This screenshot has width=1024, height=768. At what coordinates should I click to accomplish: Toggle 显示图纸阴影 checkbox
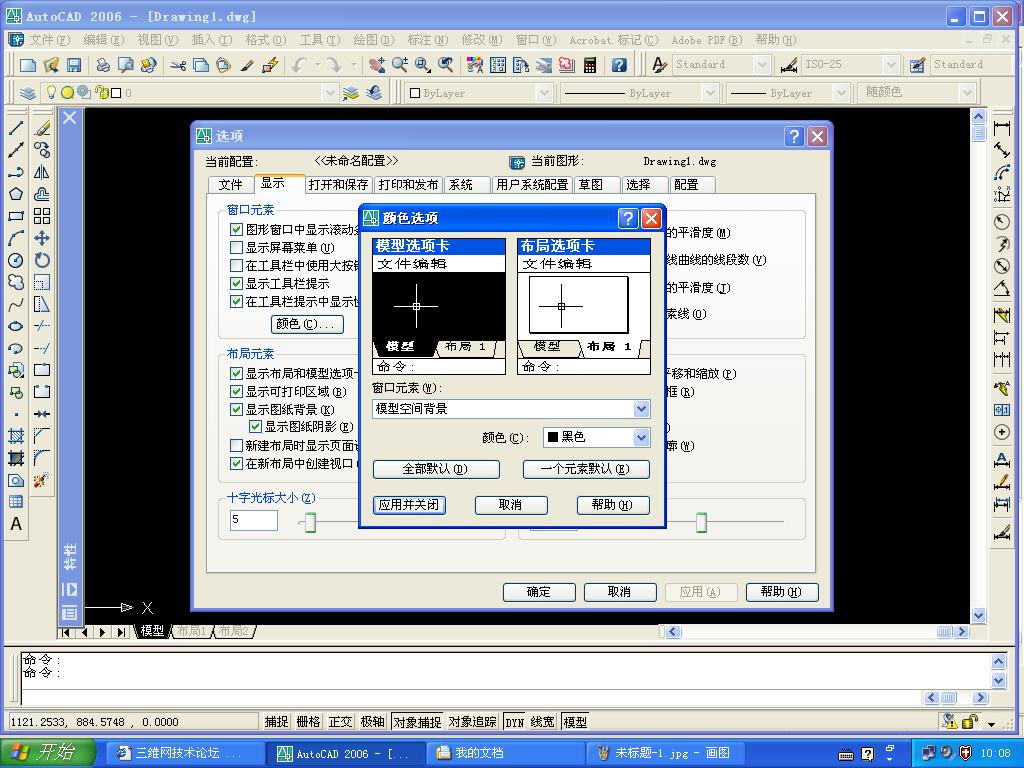tap(255, 427)
